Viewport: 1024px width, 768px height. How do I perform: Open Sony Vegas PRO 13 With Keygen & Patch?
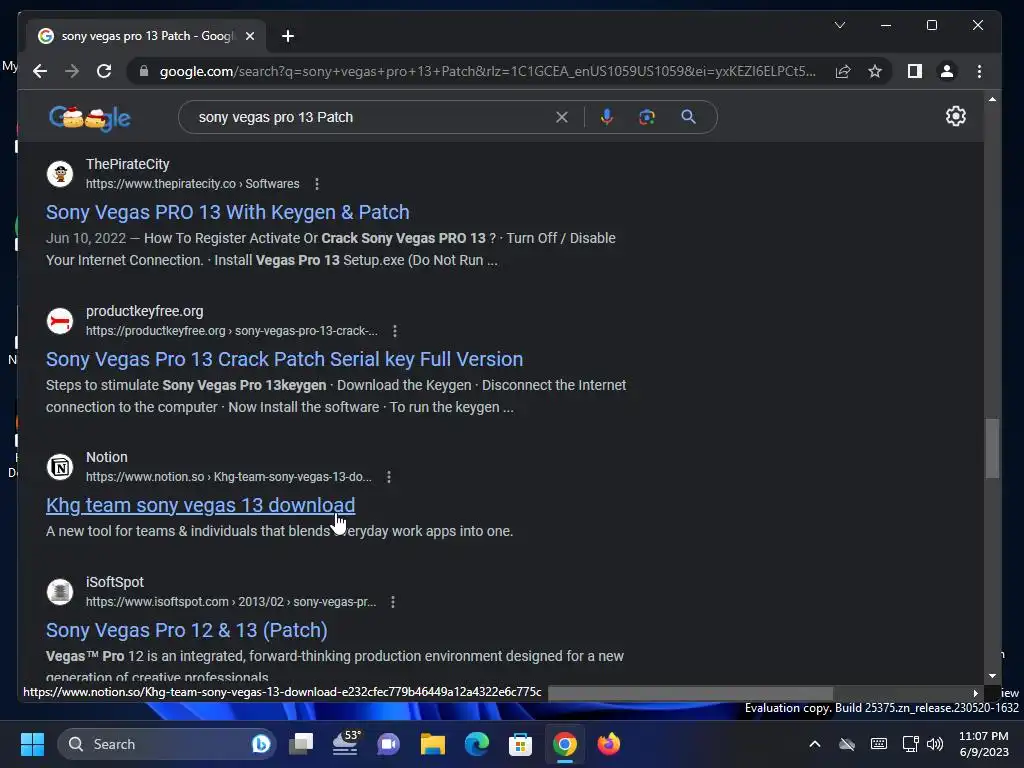click(x=227, y=212)
